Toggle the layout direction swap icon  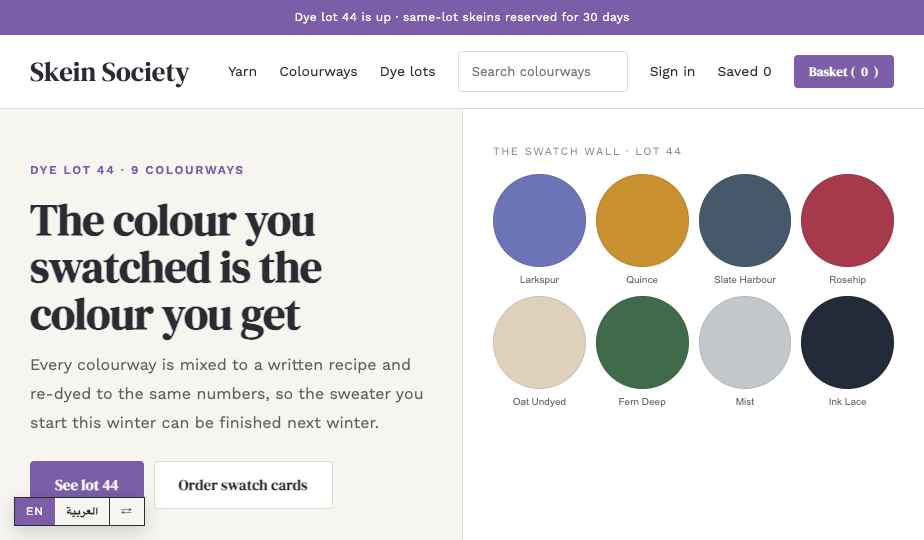(x=127, y=511)
